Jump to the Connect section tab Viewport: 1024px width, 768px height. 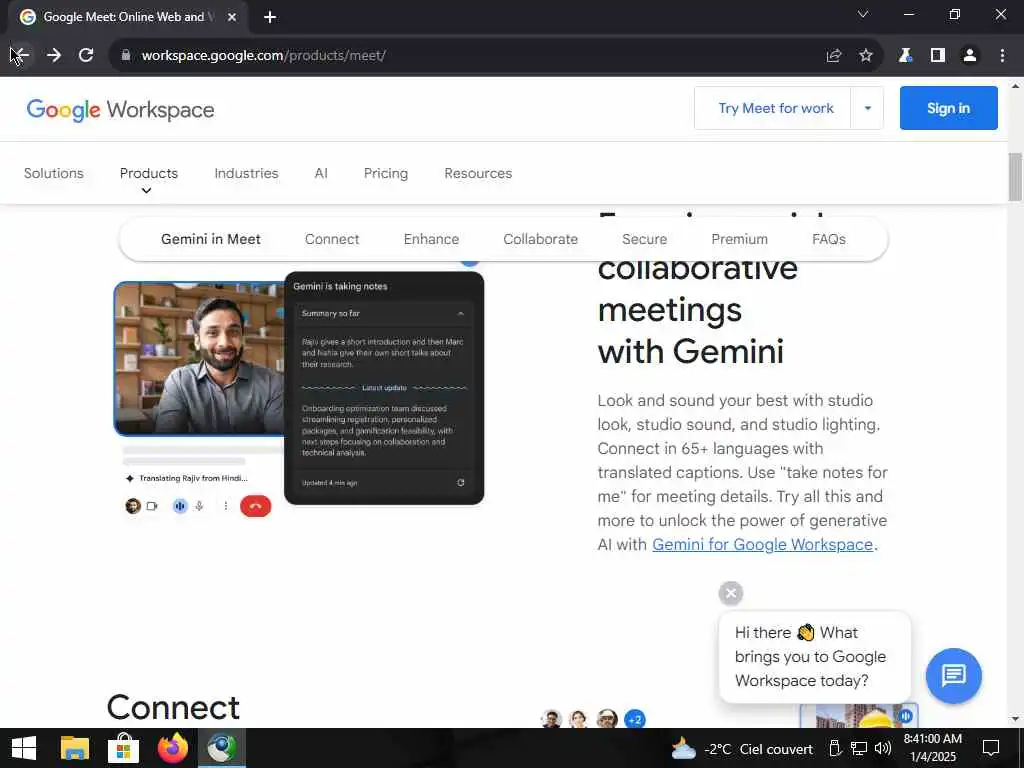point(332,239)
